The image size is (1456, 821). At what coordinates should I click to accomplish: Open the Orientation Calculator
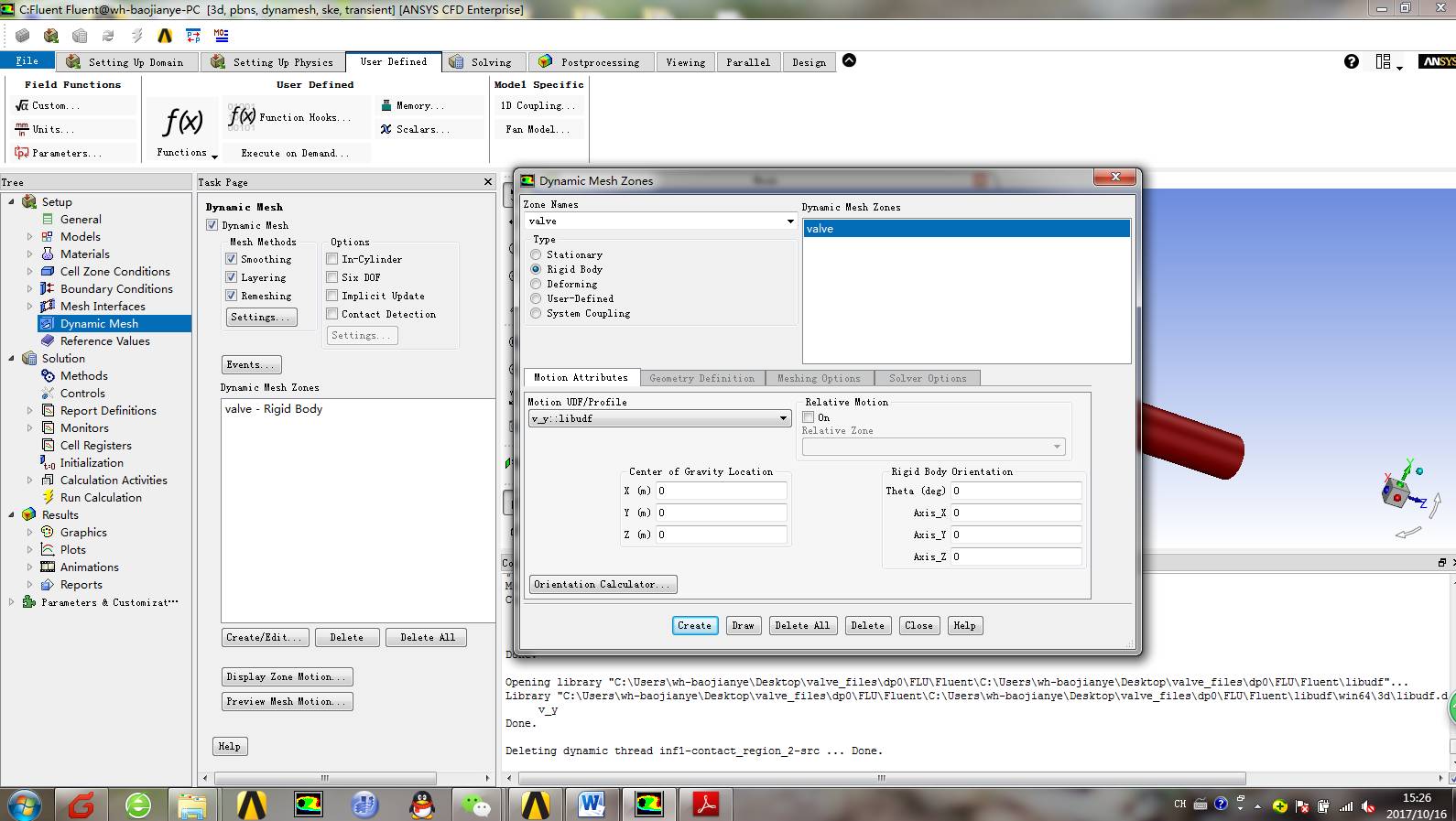tap(603, 585)
